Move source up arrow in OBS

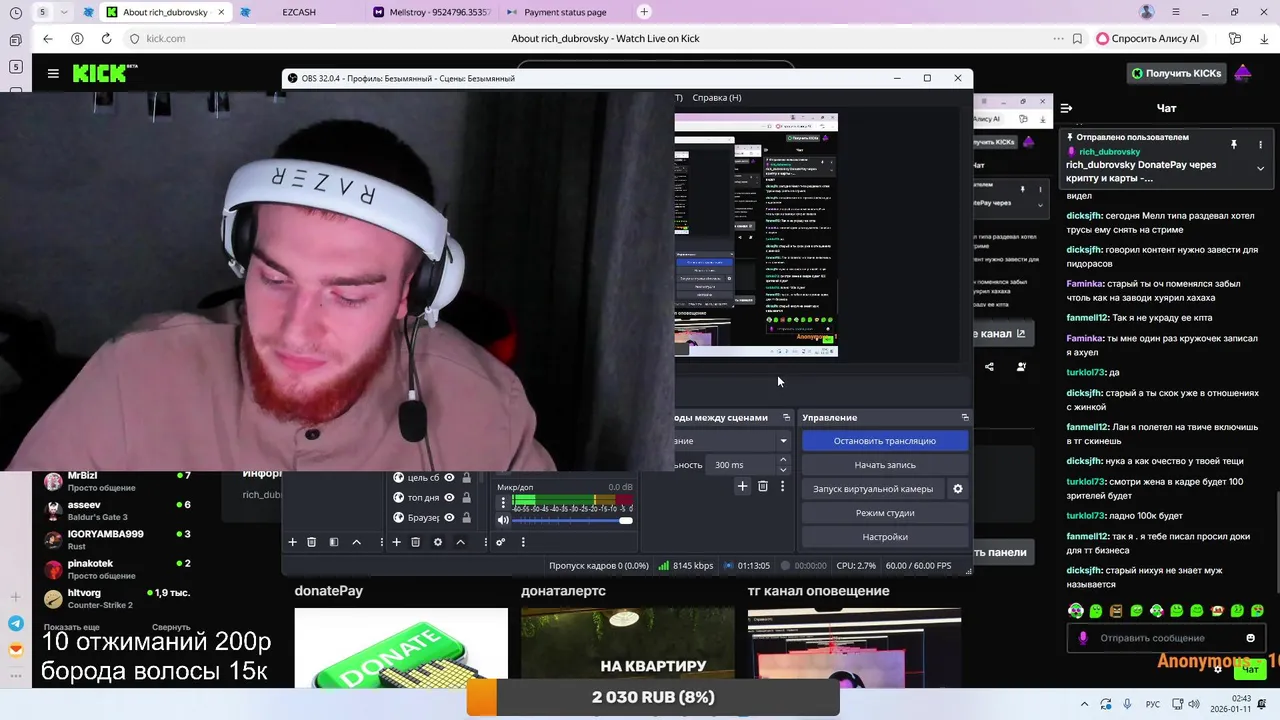click(x=460, y=542)
